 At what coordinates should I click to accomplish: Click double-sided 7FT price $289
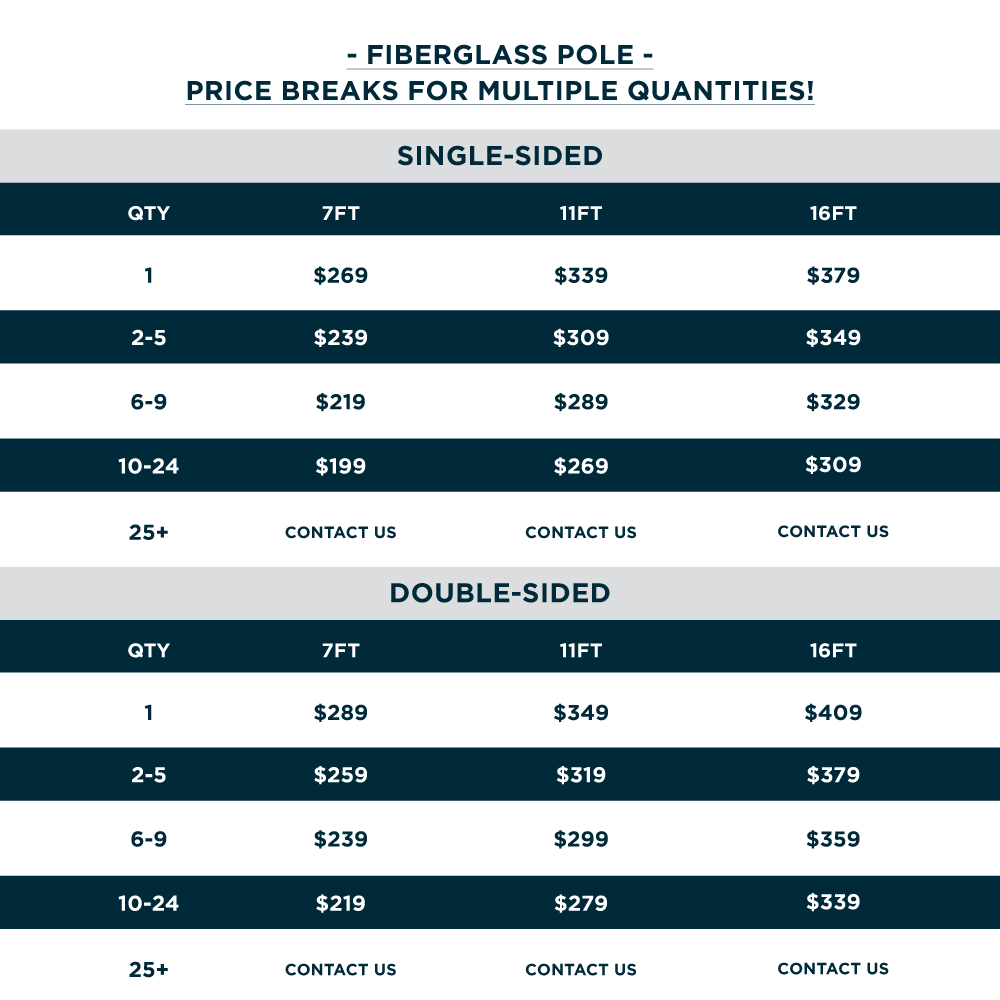(x=341, y=713)
